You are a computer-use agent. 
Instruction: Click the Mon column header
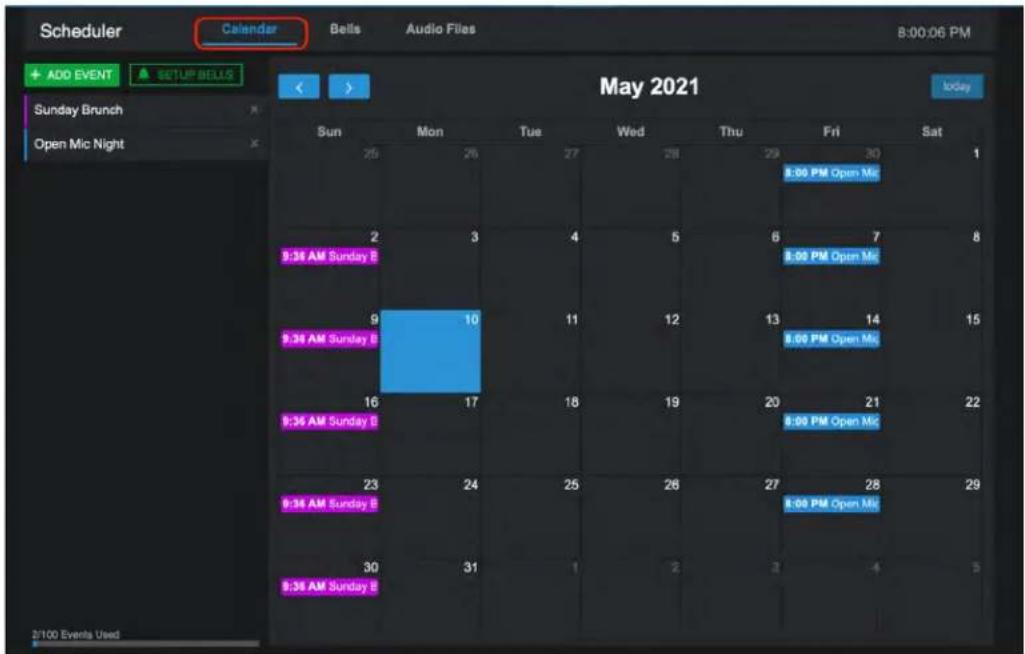[430, 131]
